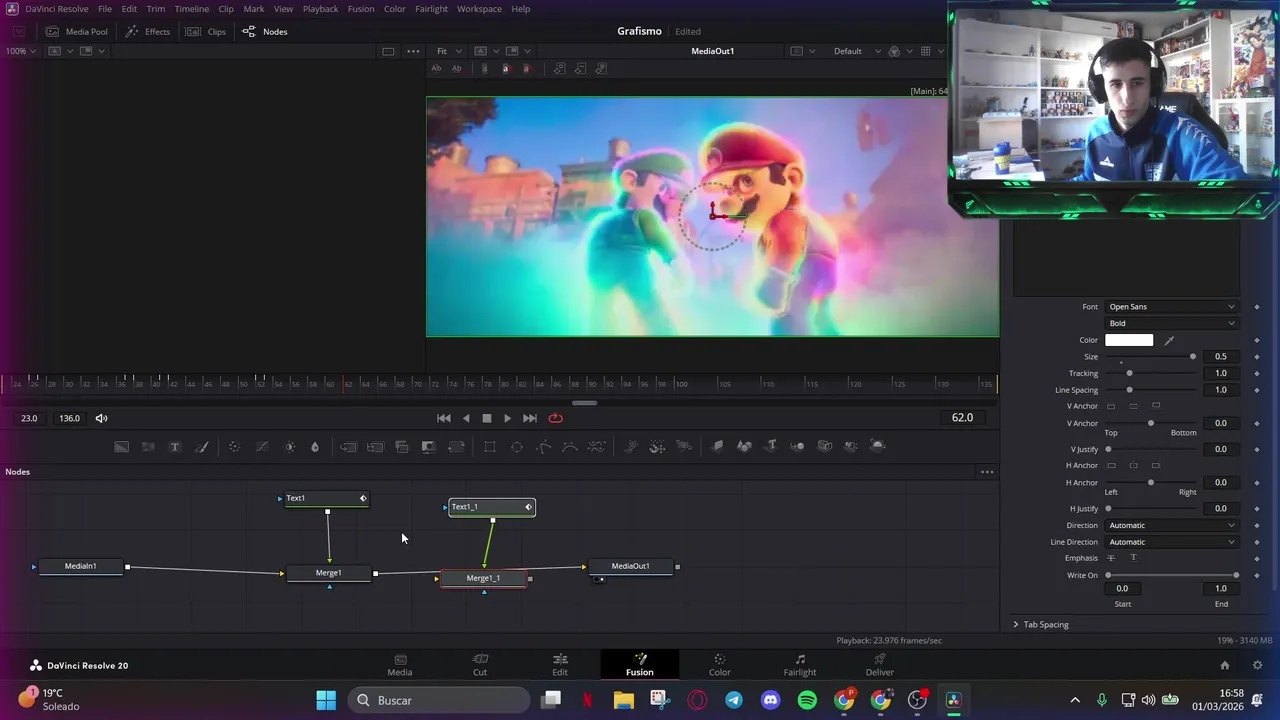Pick color with the eyedropper icon

(x=1169, y=340)
